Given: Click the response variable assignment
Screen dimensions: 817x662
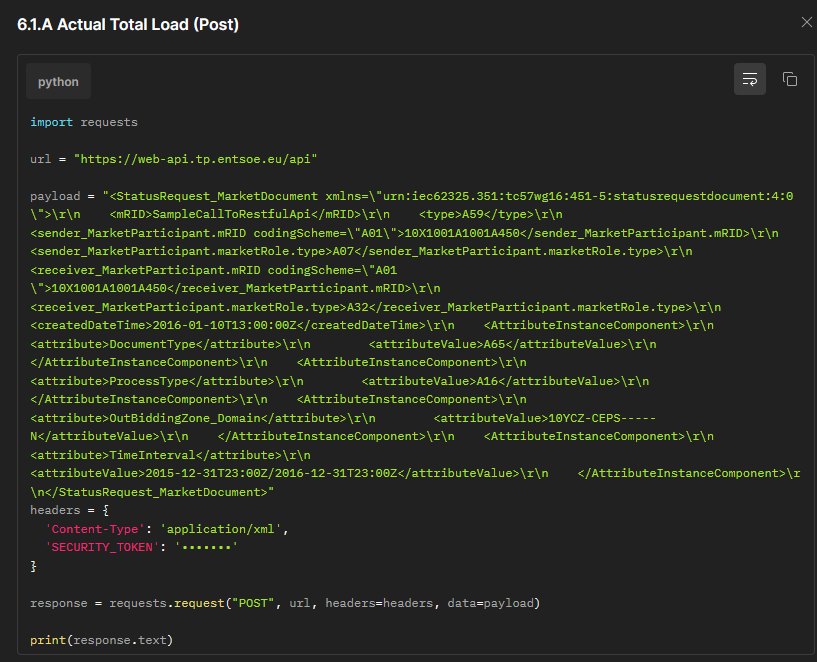Looking at the screenshot, I should click(x=58, y=603).
